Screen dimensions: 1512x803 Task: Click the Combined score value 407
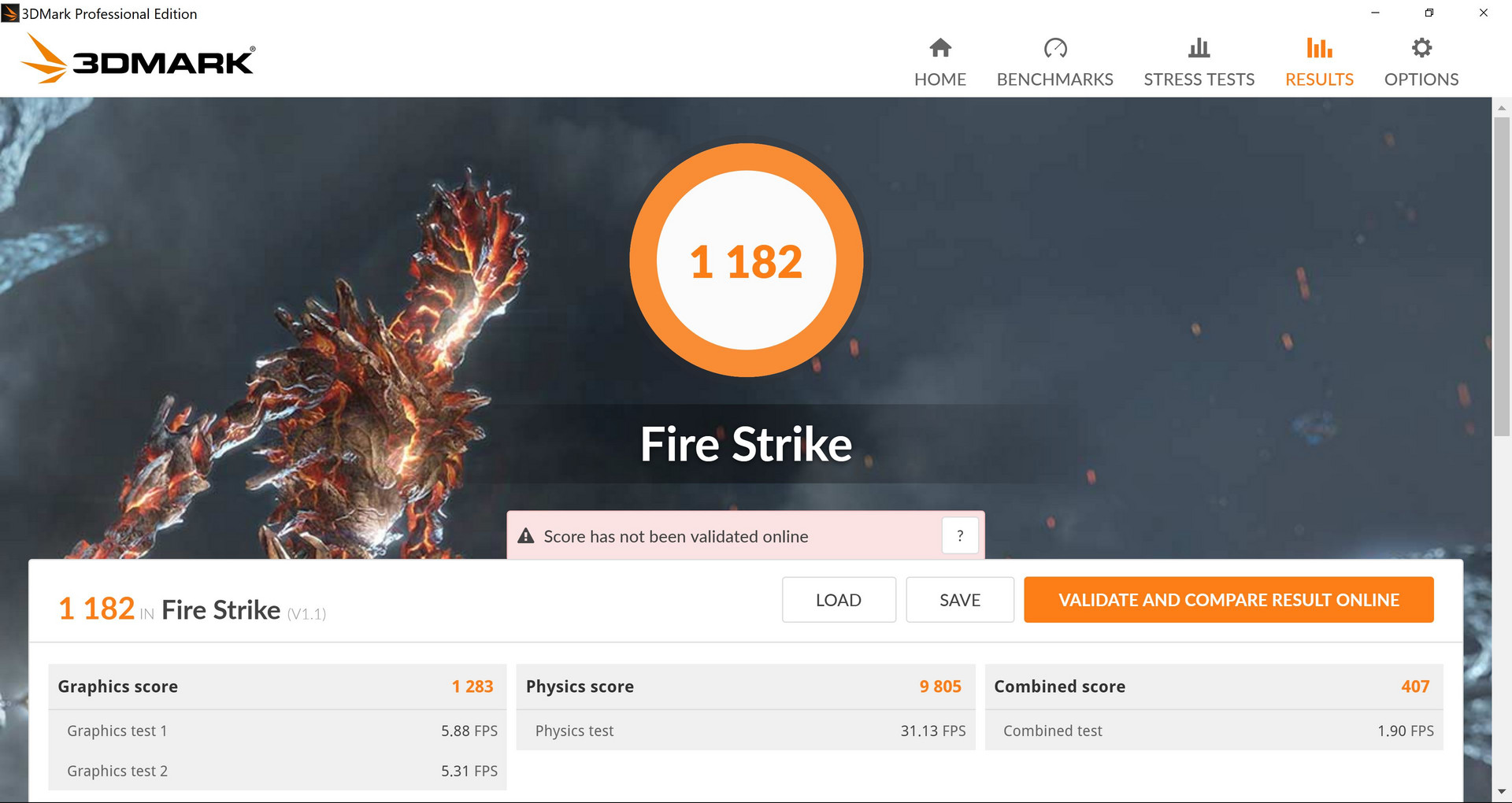[1415, 686]
